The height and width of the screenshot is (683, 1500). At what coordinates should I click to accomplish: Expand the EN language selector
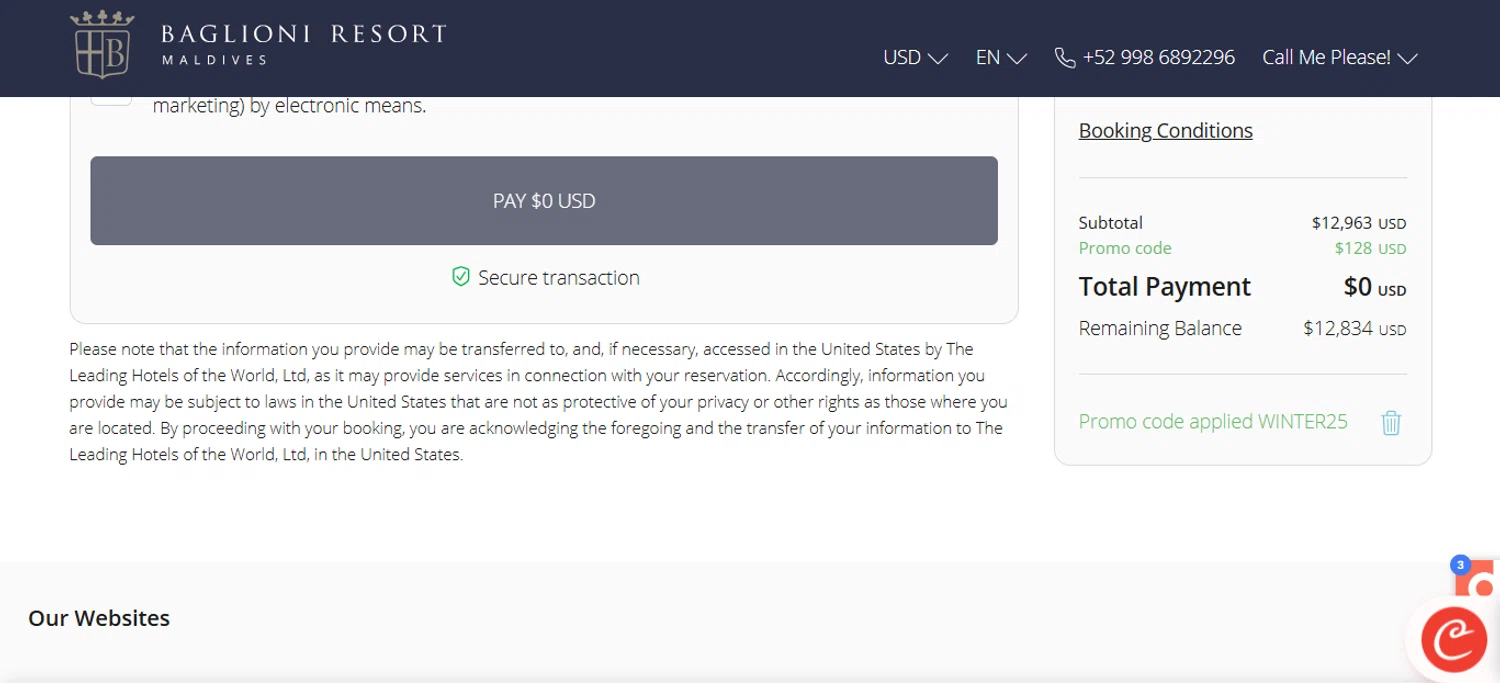tap(1001, 58)
